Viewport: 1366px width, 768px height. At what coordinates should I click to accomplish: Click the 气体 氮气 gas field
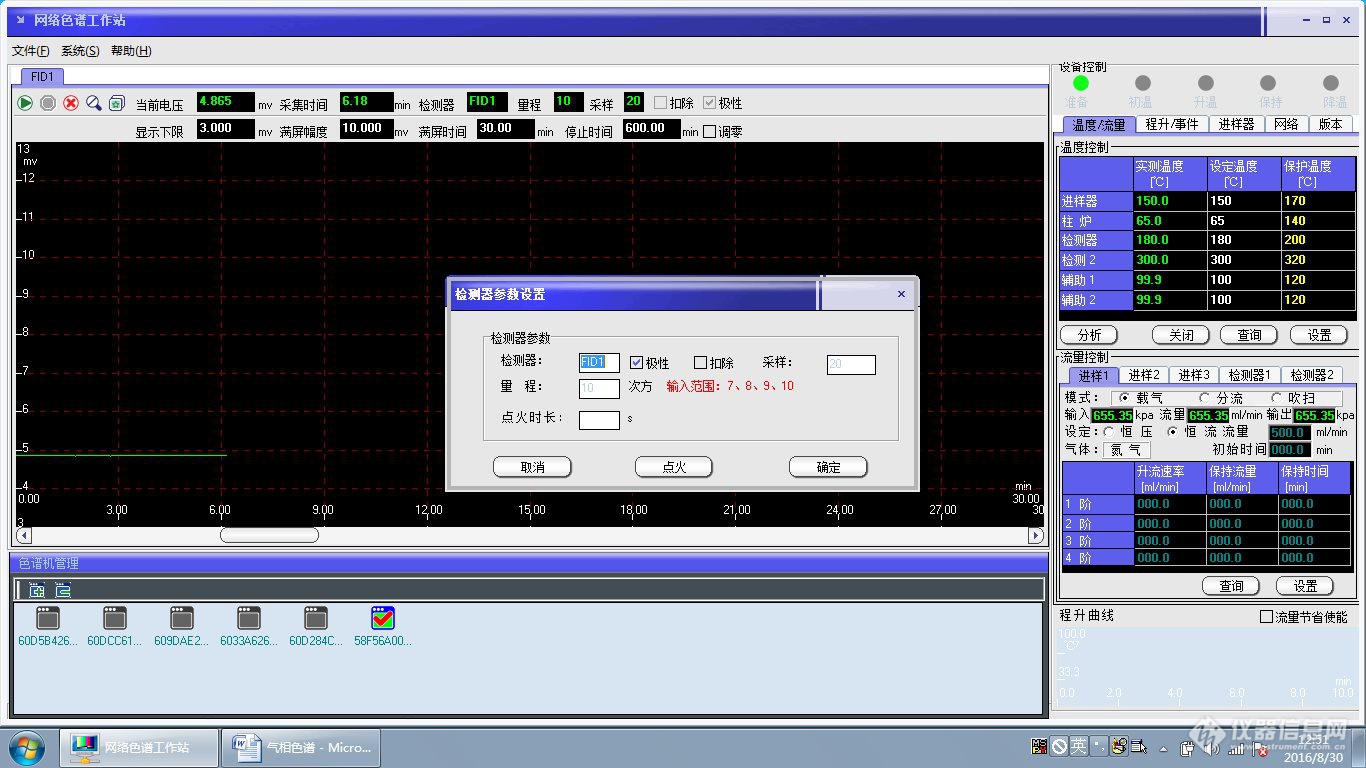1125,451
